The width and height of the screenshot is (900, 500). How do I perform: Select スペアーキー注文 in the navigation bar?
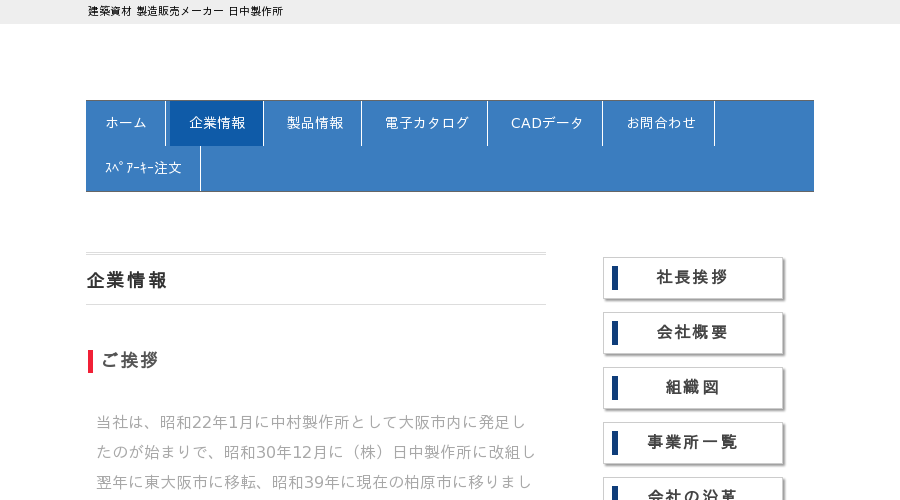[x=143, y=168]
